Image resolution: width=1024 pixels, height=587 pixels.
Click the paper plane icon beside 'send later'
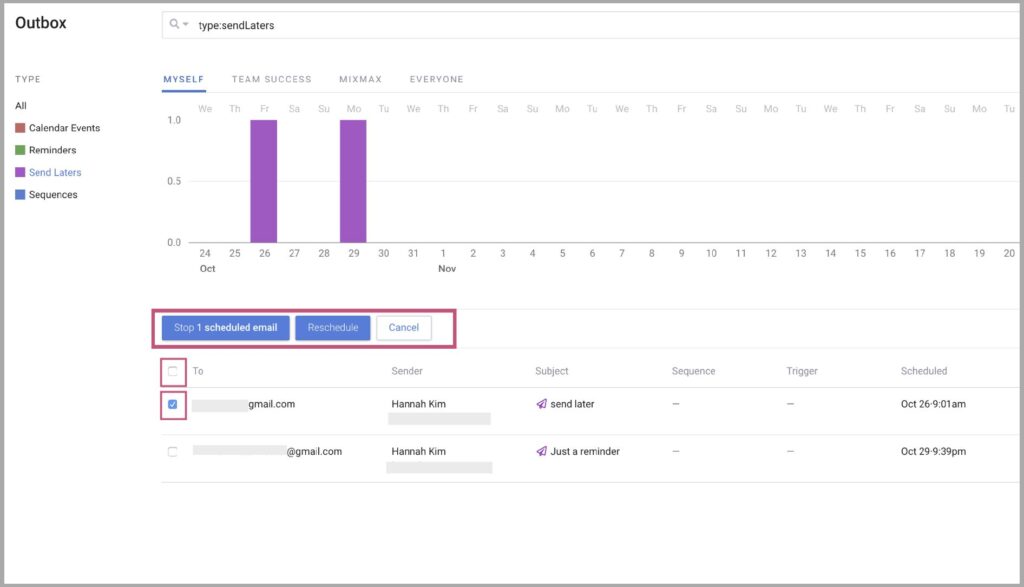pyautogui.click(x=541, y=404)
